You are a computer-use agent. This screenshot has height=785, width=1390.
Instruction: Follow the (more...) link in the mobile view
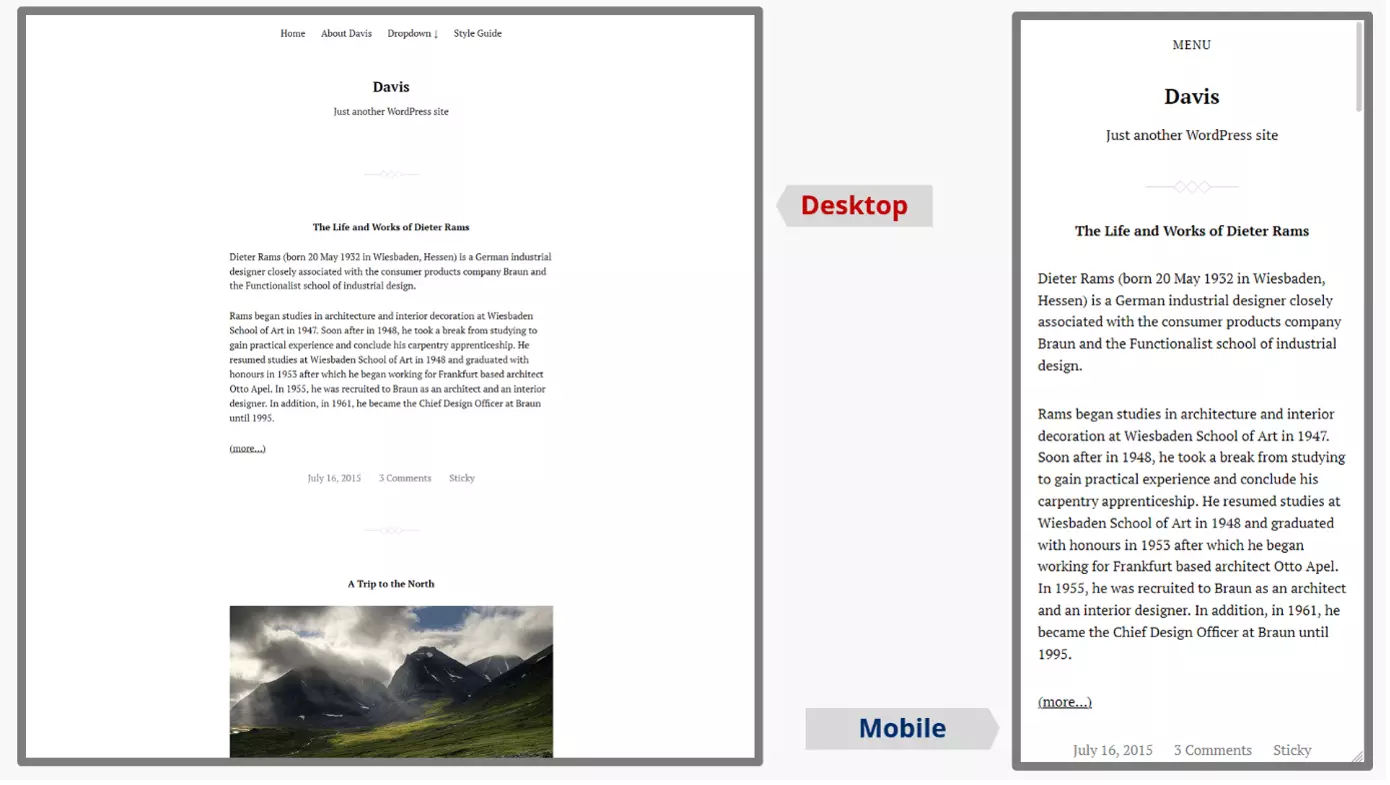[x=1065, y=702]
